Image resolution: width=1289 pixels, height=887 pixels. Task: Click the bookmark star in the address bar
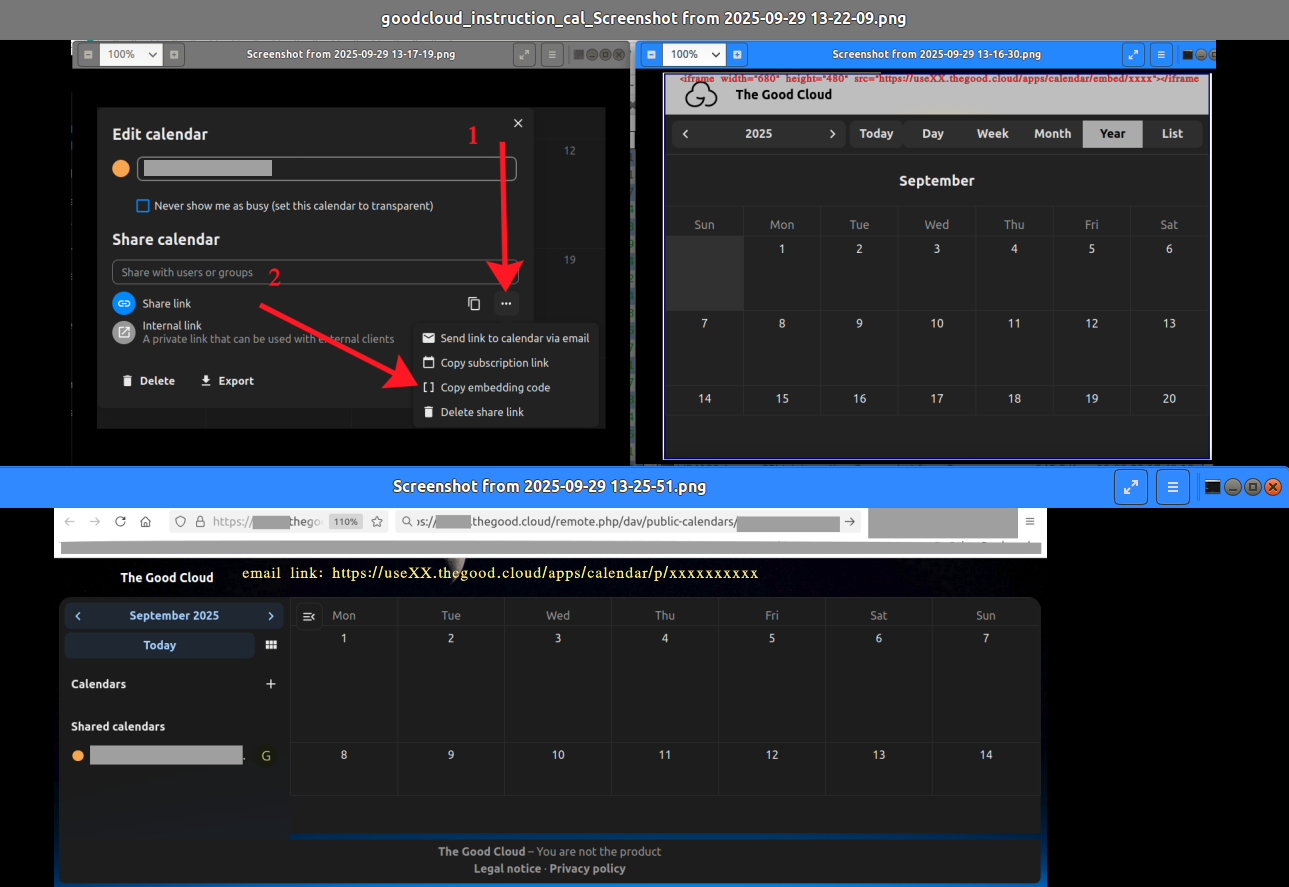tap(377, 521)
